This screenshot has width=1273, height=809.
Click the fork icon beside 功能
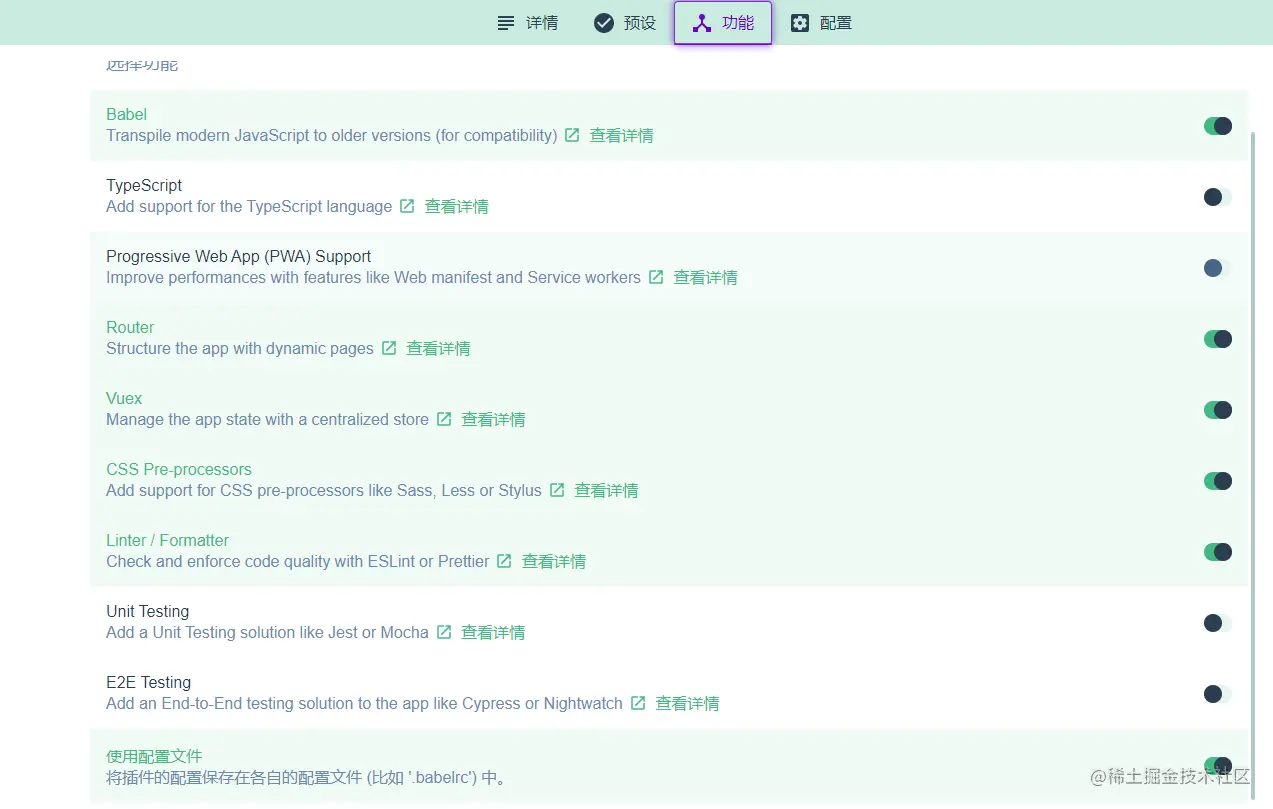click(x=702, y=23)
